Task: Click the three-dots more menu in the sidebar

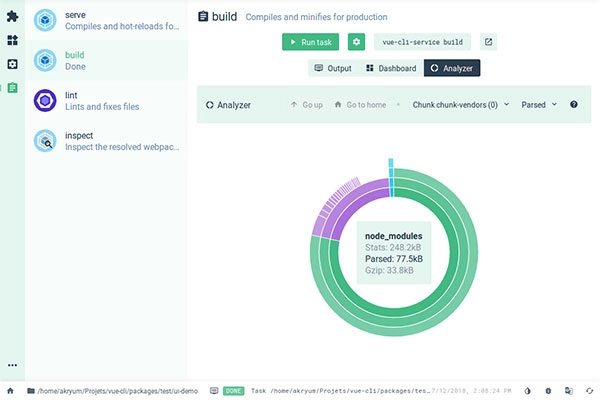Action: tap(12, 365)
